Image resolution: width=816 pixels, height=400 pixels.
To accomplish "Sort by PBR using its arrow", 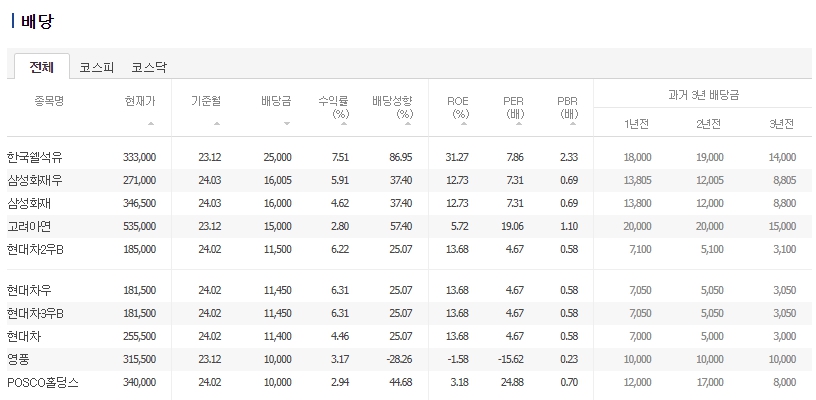I will click(573, 124).
